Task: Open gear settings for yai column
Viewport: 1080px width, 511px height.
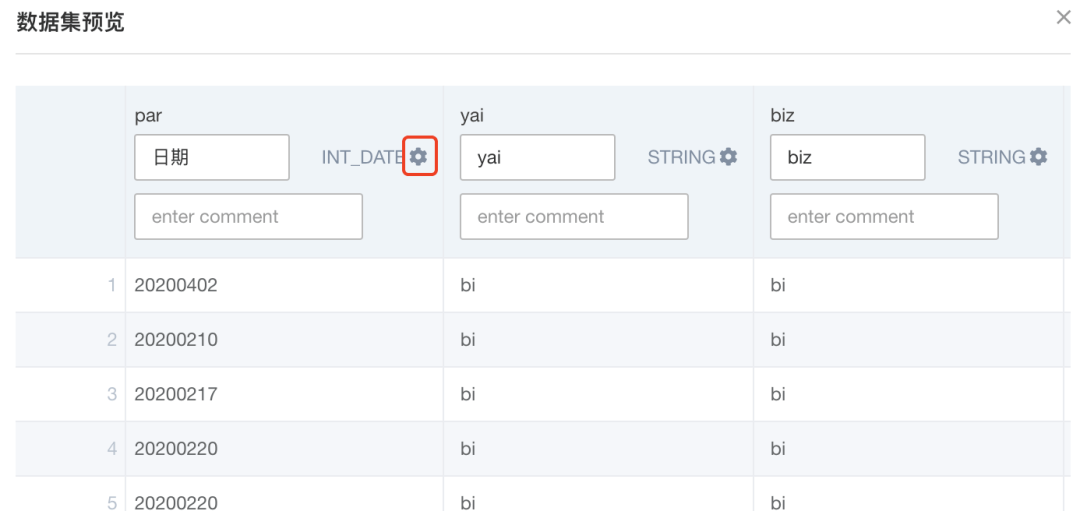Action: pyautogui.click(x=728, y=157)
